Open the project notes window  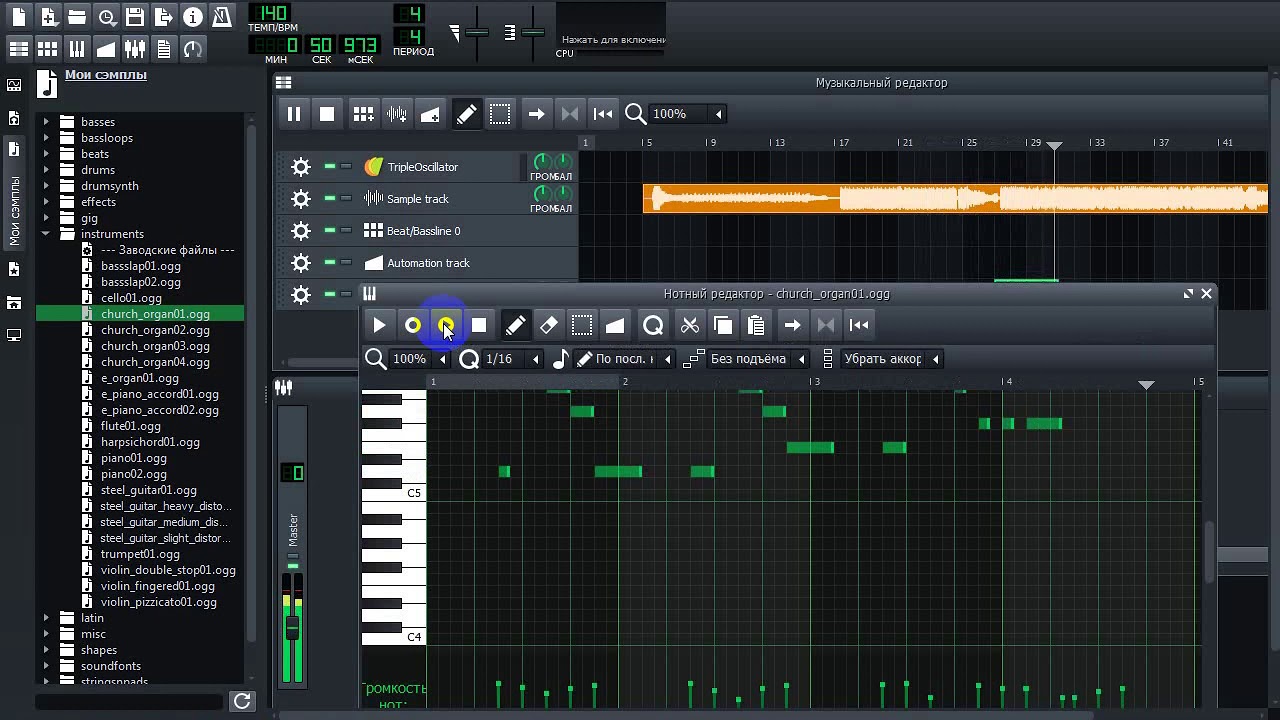(164, 48)
